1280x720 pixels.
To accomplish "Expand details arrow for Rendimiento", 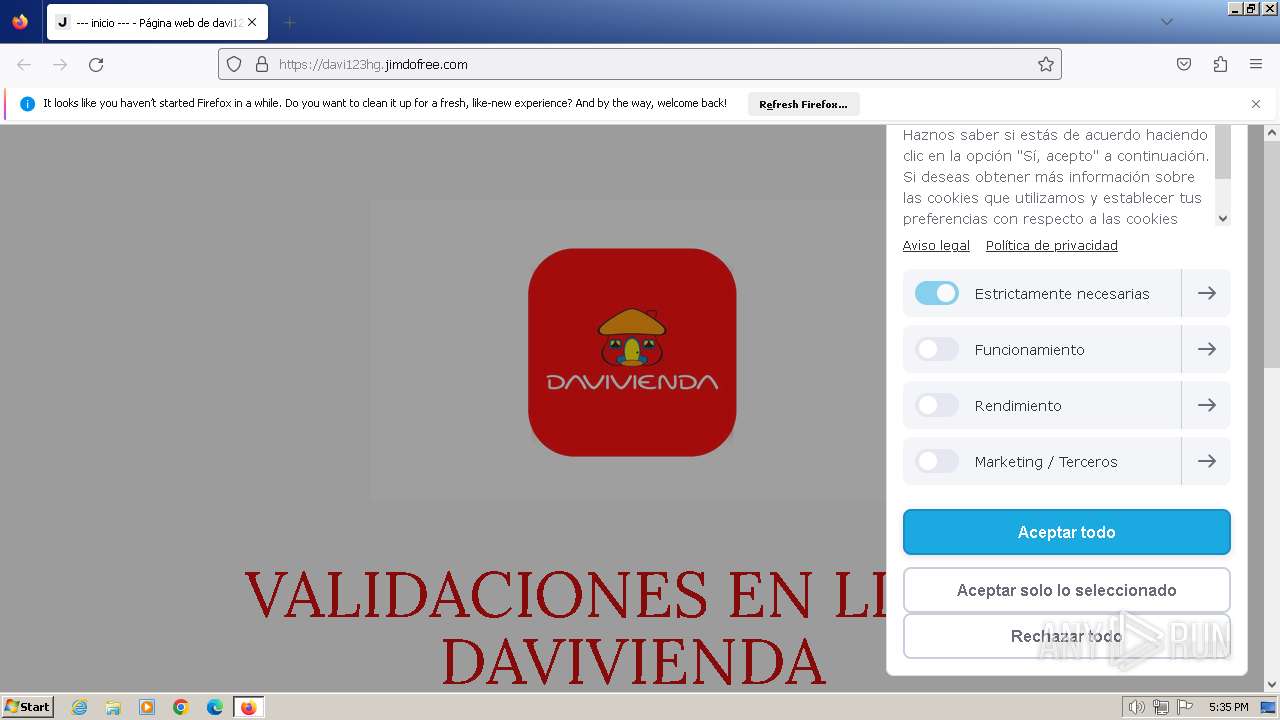I will [1207, 405].
